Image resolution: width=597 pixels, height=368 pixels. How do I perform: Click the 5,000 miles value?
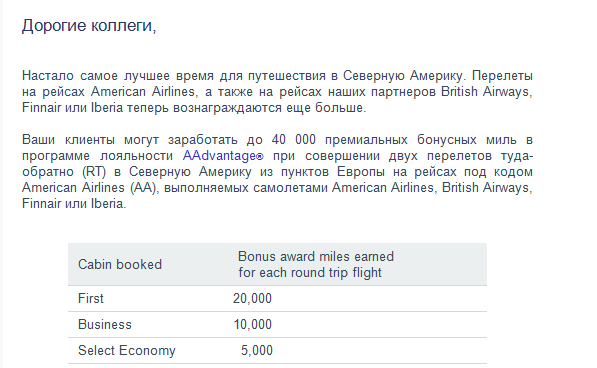tap(257, 350)
